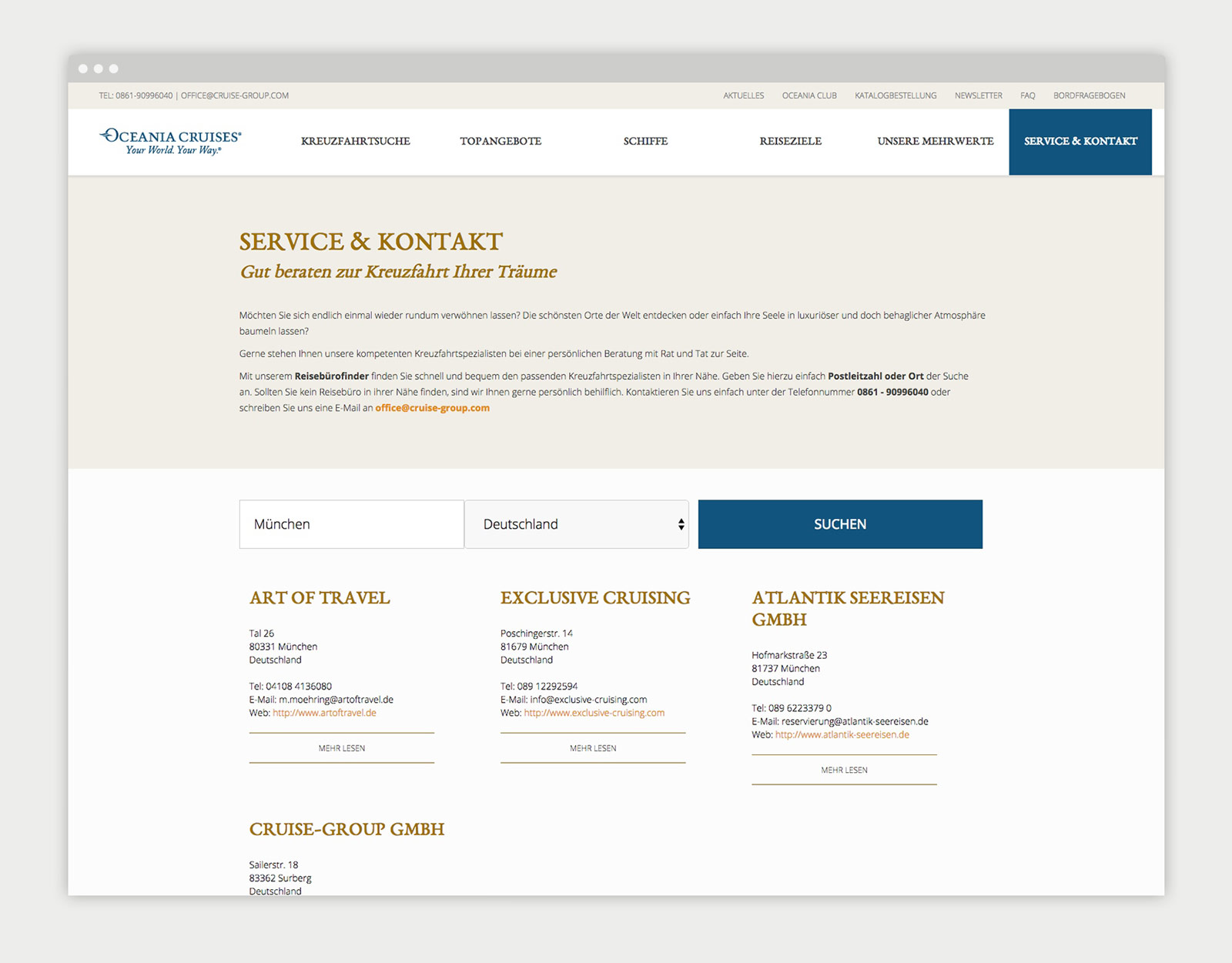Open the Kreuzfahrtsuche menu
Image resolution: width=1232 pixels, height=963 pixels.
356,142
